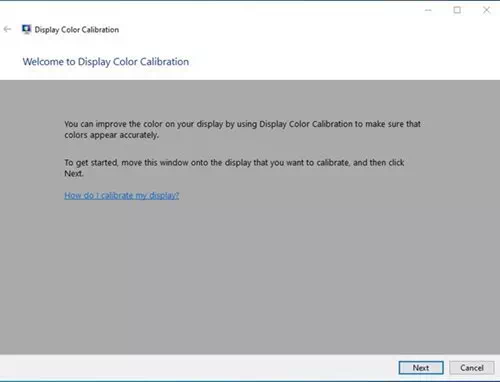The image size is (500, 382).
Task: Maximize the calibration wizard window
Action: 457,10
